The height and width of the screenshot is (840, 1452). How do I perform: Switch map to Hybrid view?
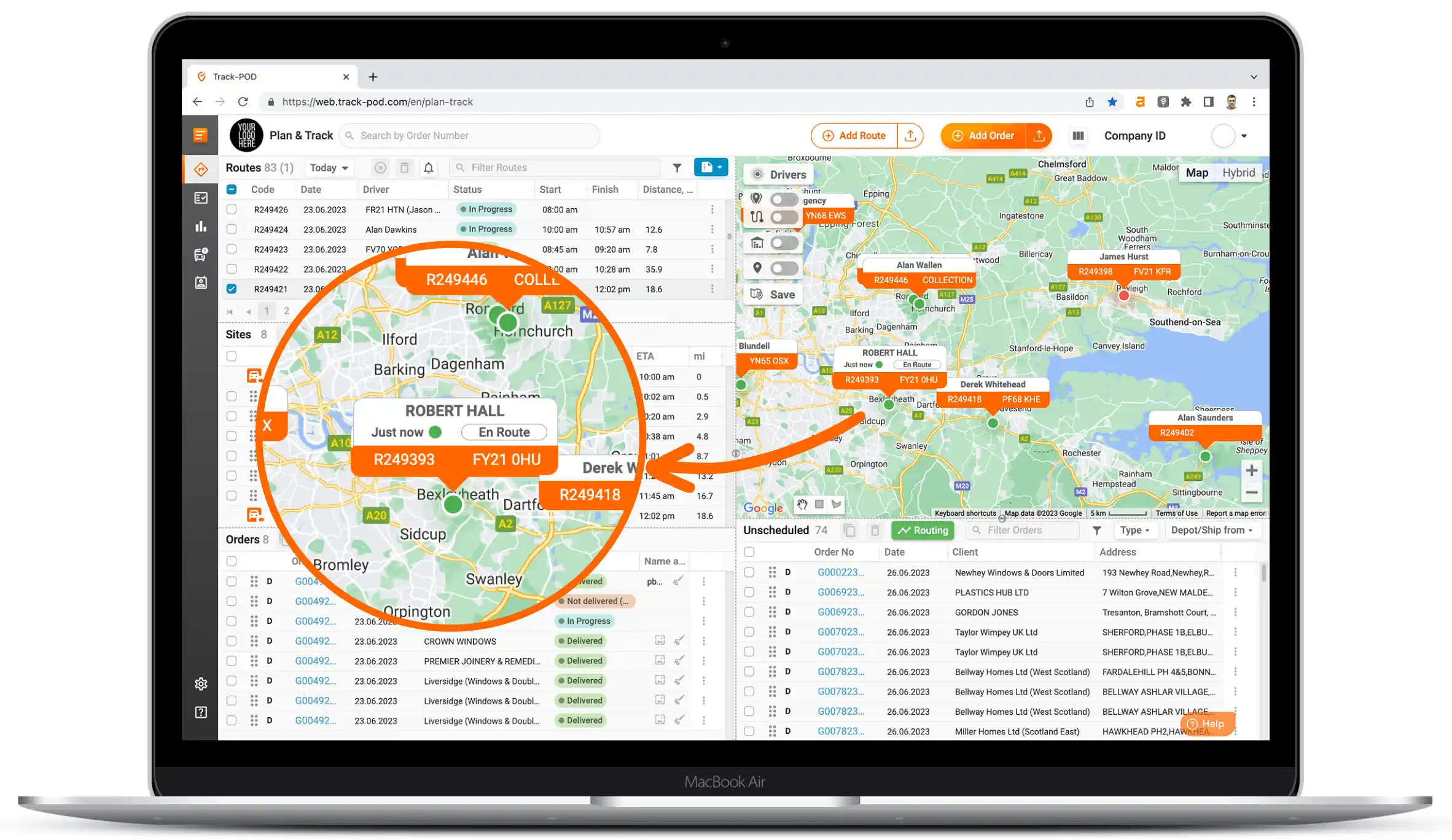click(x=1238, y=173)
